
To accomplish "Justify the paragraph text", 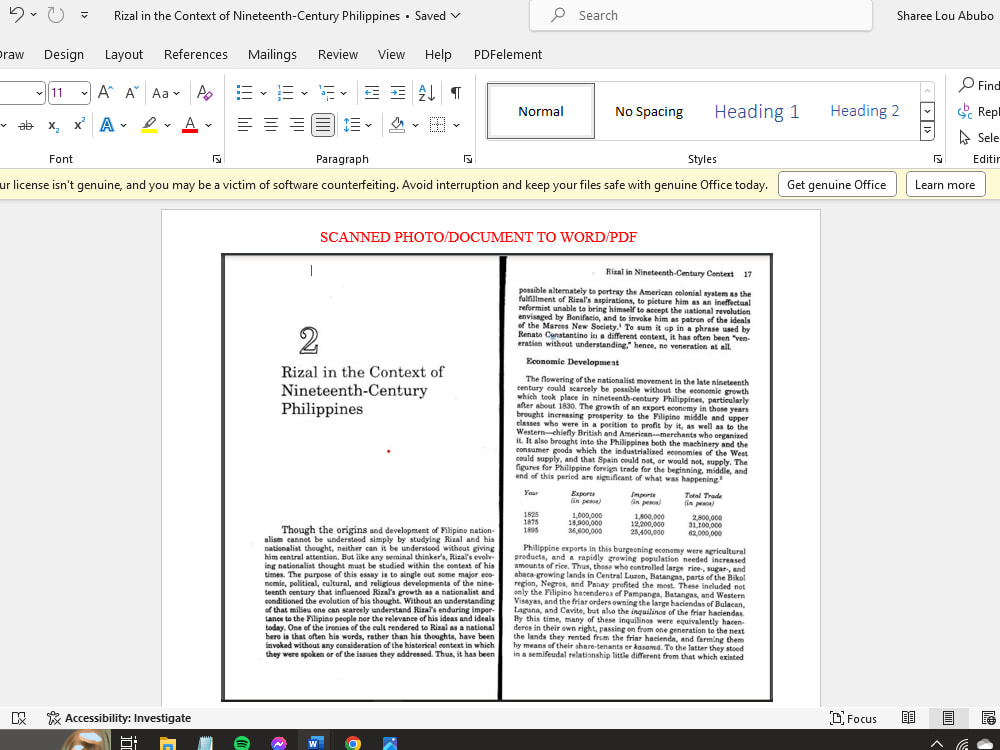I will click(x=323, y=125).
